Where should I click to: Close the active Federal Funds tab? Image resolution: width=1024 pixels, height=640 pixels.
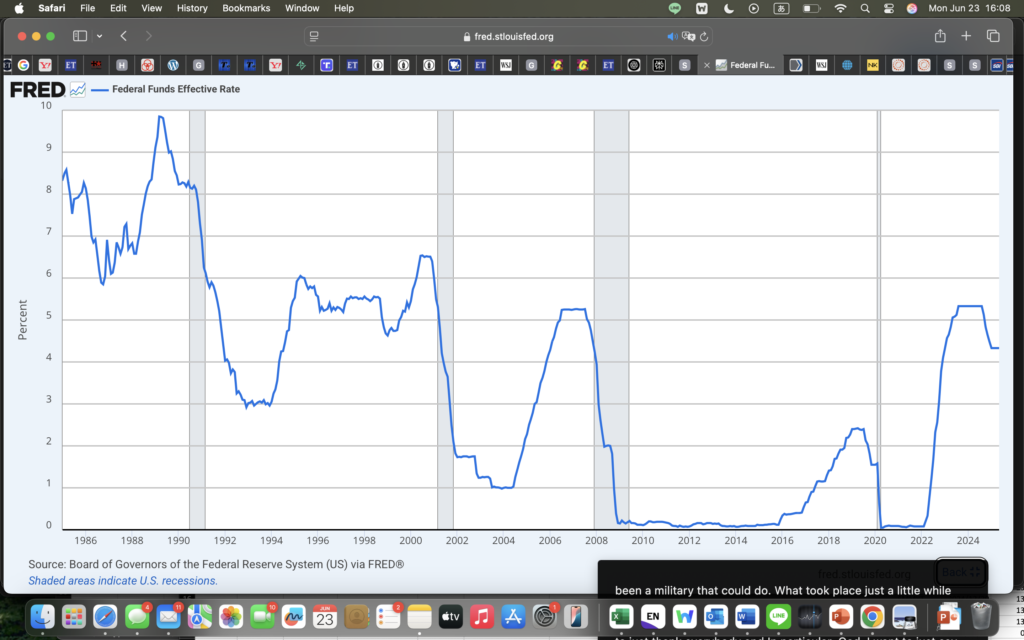[x=708, y=65]
